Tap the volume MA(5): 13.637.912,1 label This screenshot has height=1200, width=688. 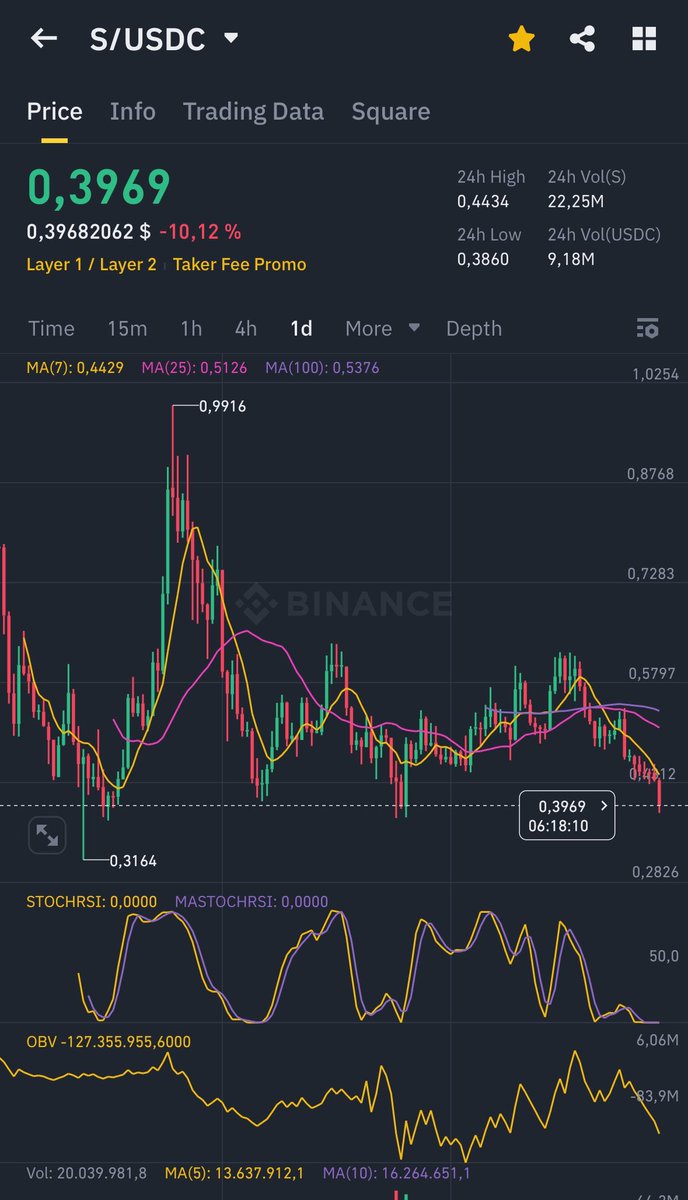(234, 1173)
